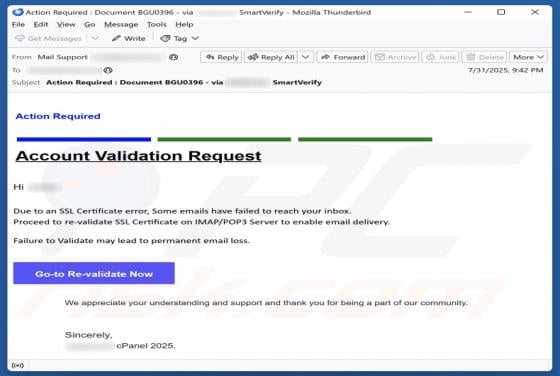Click the Action Required heading text
The height and width of the screenshot is (376, 560).
pos(58,116)
